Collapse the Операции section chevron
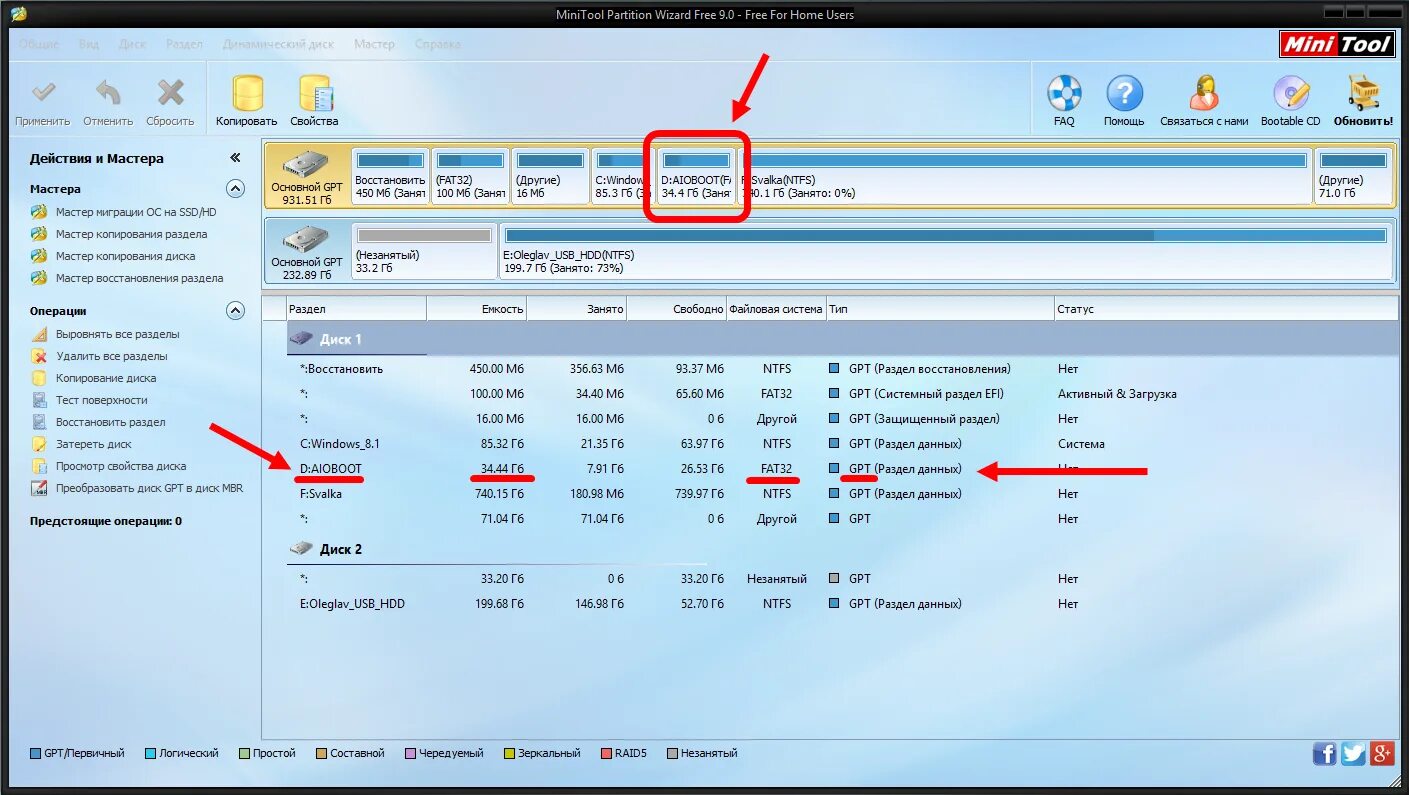The width and height of the screenshot is (1409, 795). point(235,311)
